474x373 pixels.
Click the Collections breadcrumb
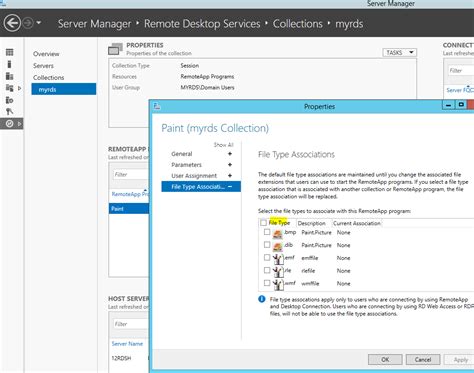point(298,24)
